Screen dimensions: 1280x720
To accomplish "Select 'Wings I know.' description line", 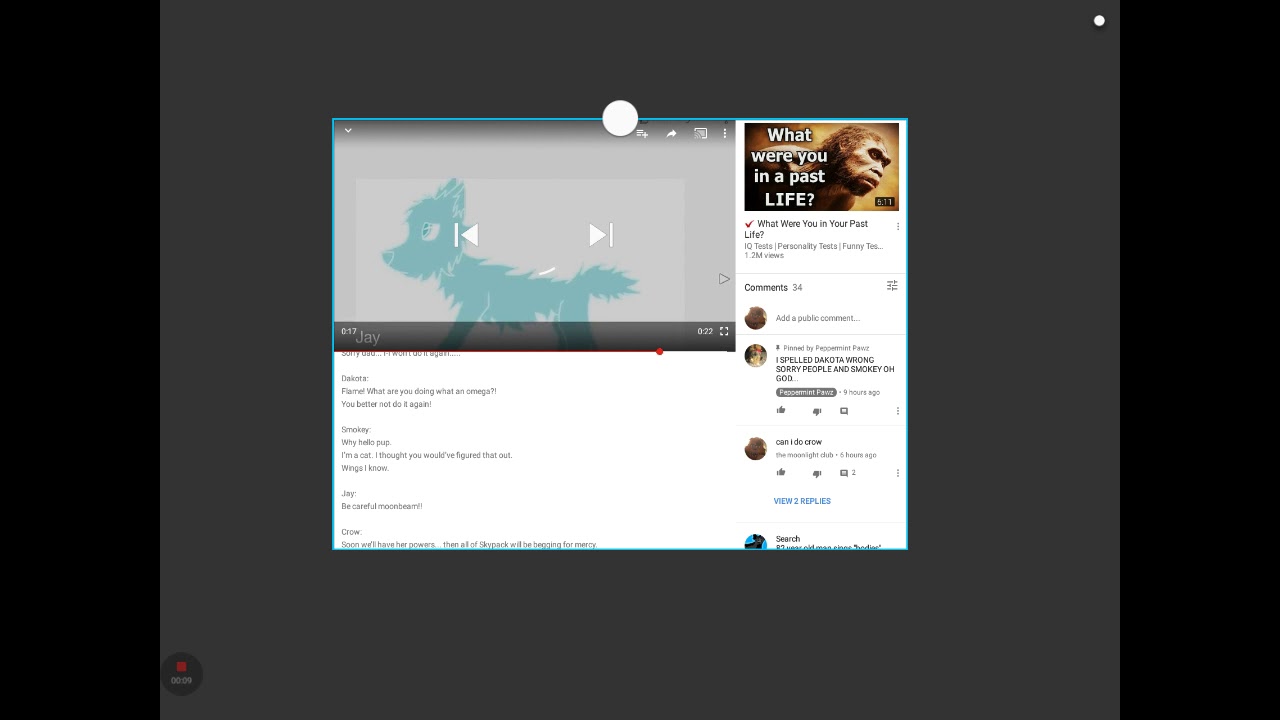I will click(365, 468).
